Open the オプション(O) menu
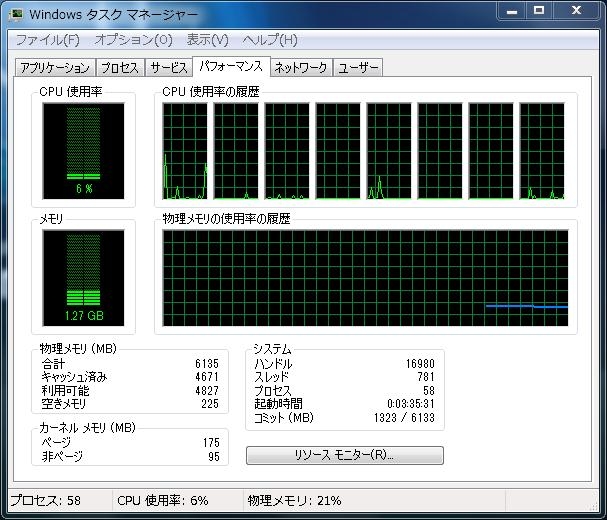 [x=134, y=40]
